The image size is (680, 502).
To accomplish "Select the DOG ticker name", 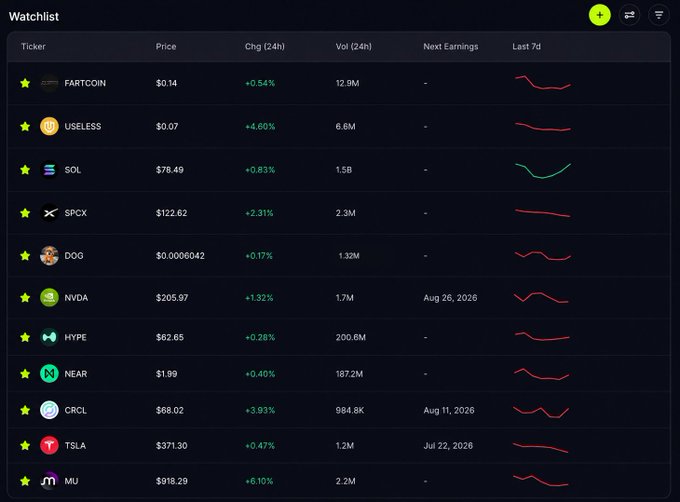I will pos(74,256).
